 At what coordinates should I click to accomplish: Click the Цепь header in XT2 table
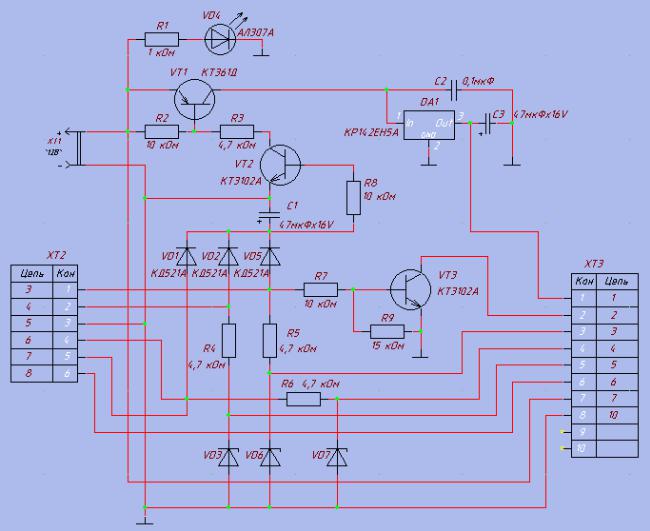click(x=32, y=274)
